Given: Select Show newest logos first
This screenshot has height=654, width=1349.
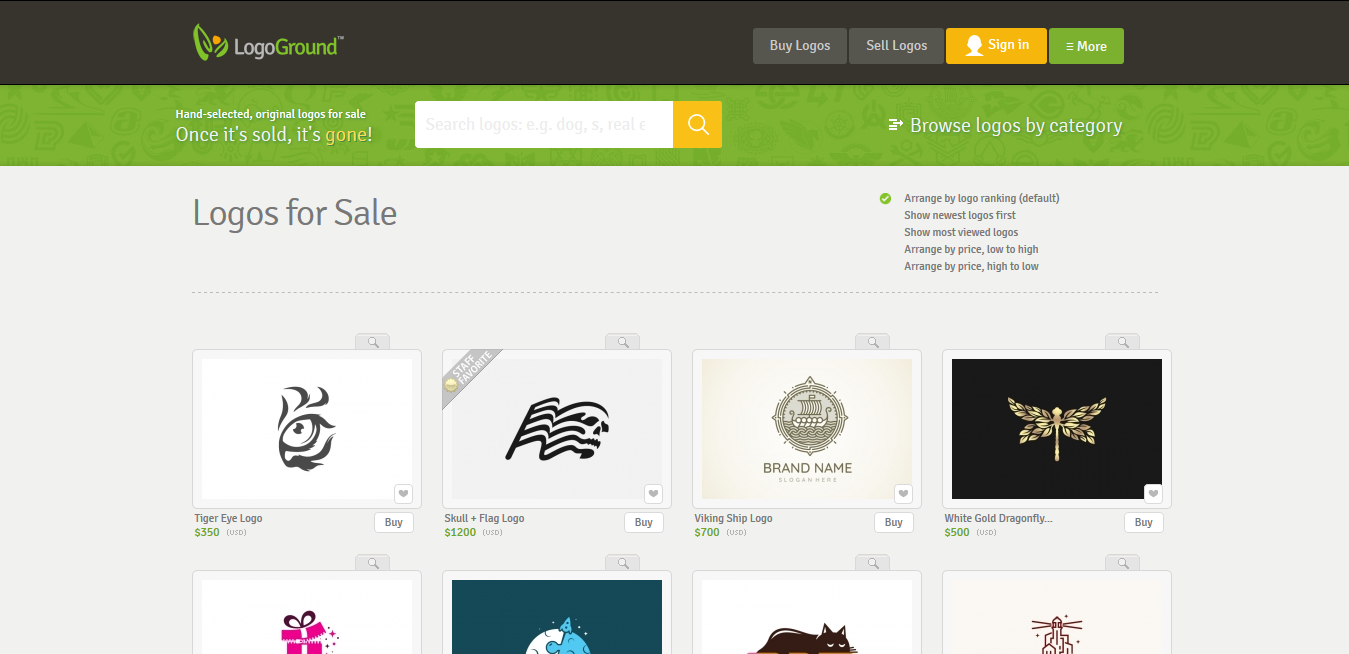Looking at the screenshot, I should 960,215.
